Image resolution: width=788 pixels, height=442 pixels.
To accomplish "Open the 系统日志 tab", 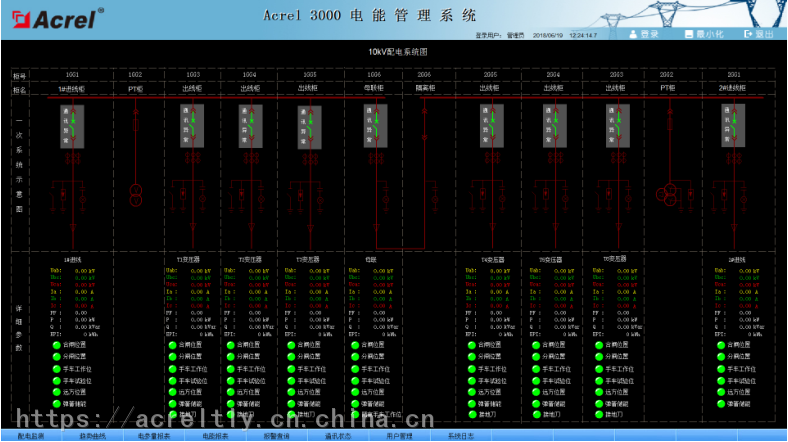I will tap(460, 436).
